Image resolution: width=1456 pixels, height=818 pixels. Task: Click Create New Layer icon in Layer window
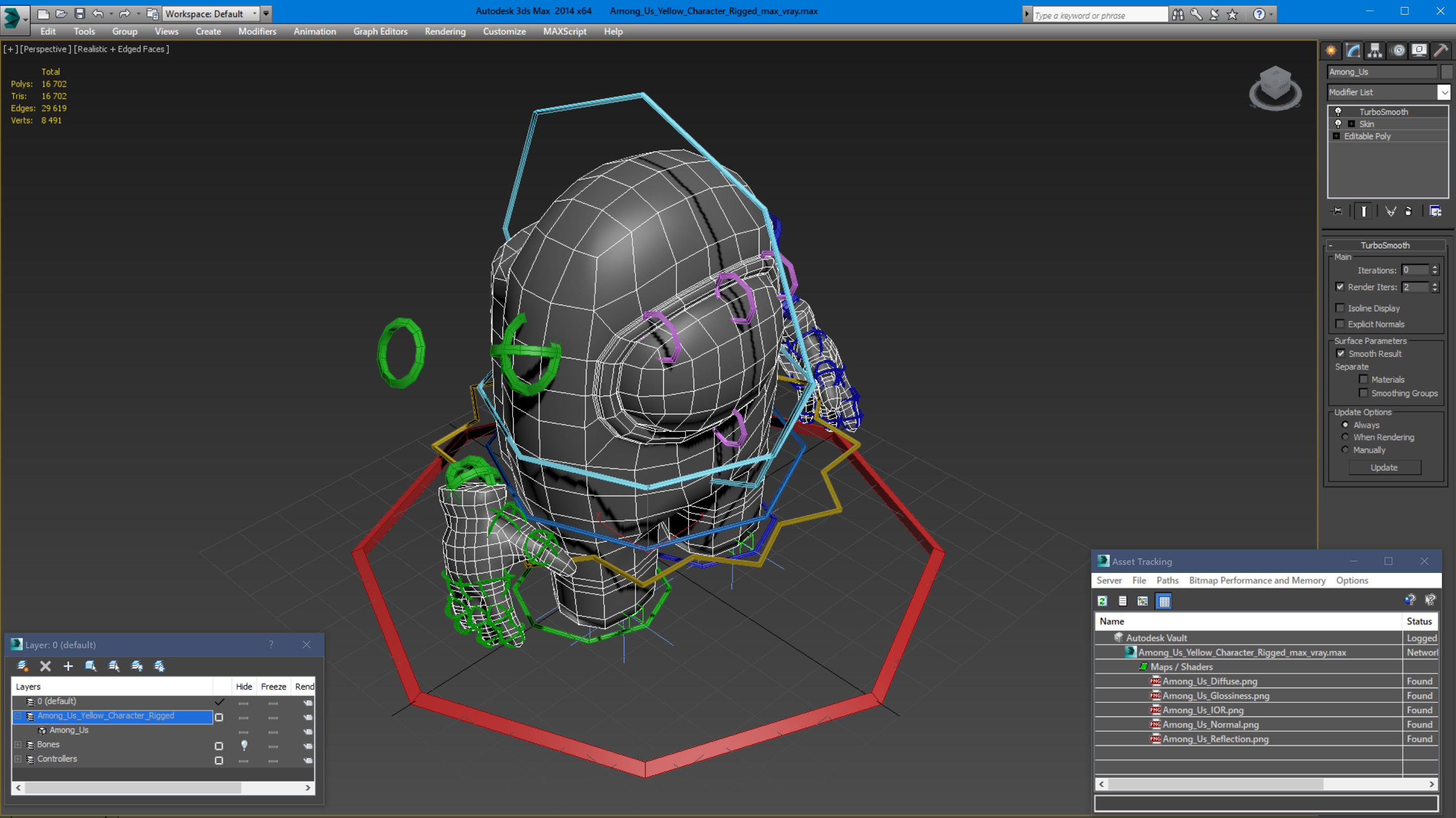tap(23, 666)
